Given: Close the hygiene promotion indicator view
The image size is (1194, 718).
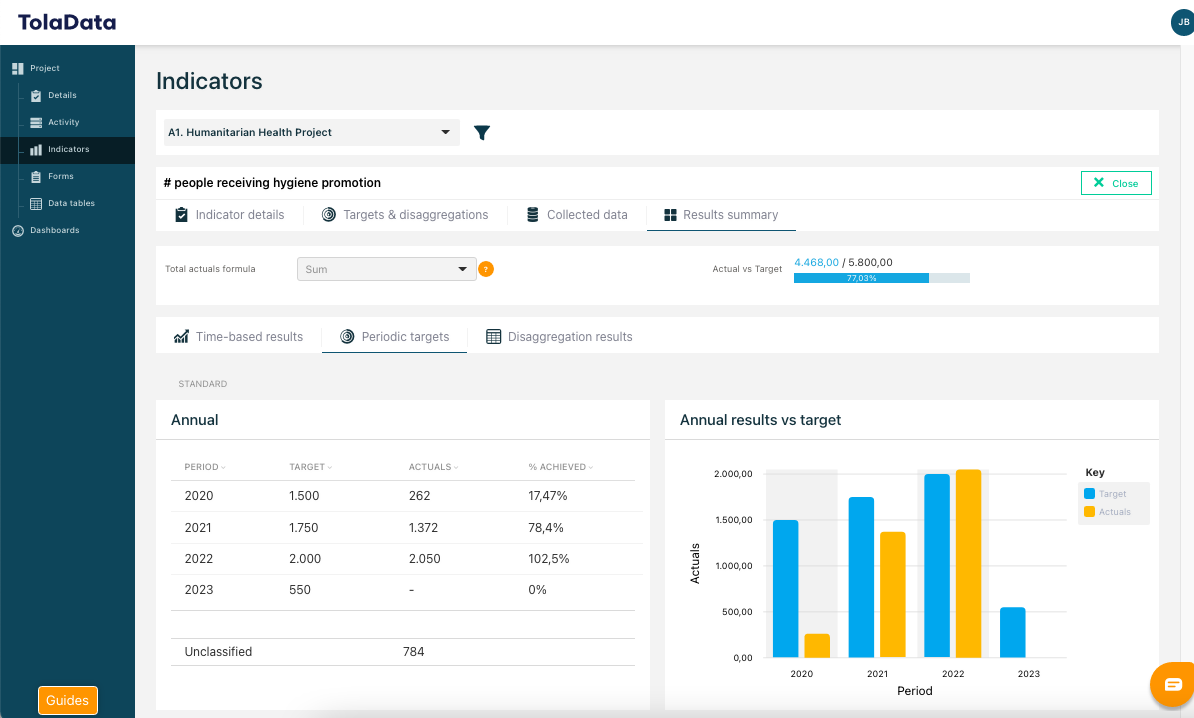Looking at the screenshot, I should tap(1115, 183).
